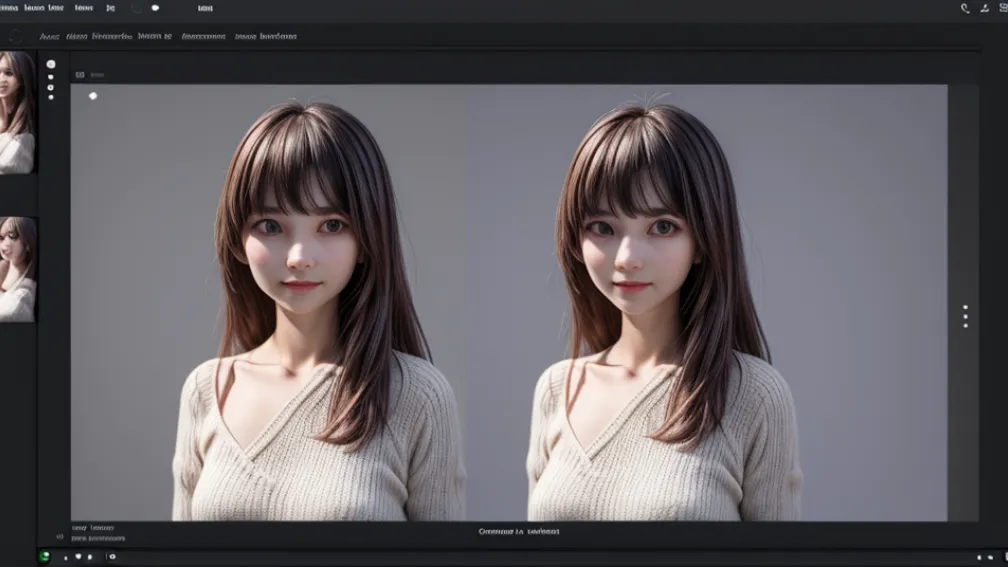Open the fourth menu item in the top menu bar

110,8
